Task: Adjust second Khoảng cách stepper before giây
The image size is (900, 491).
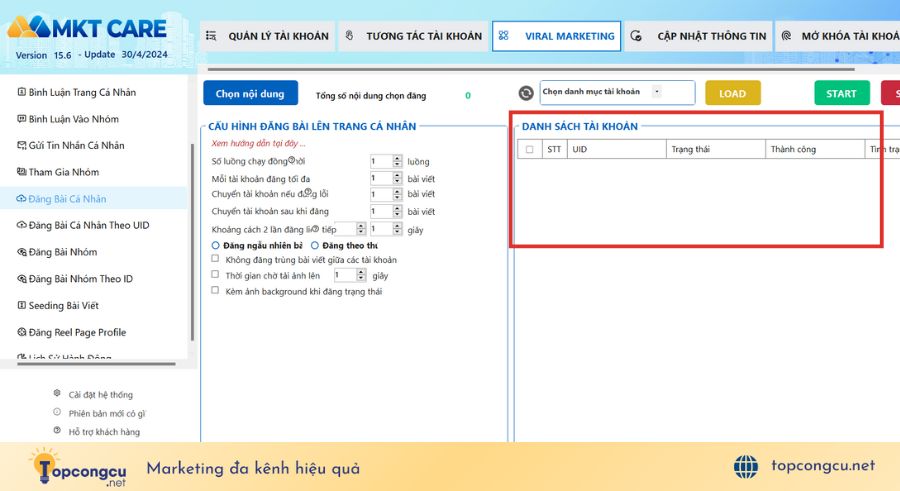Action: pyautogui.click(x=397, y=229)
